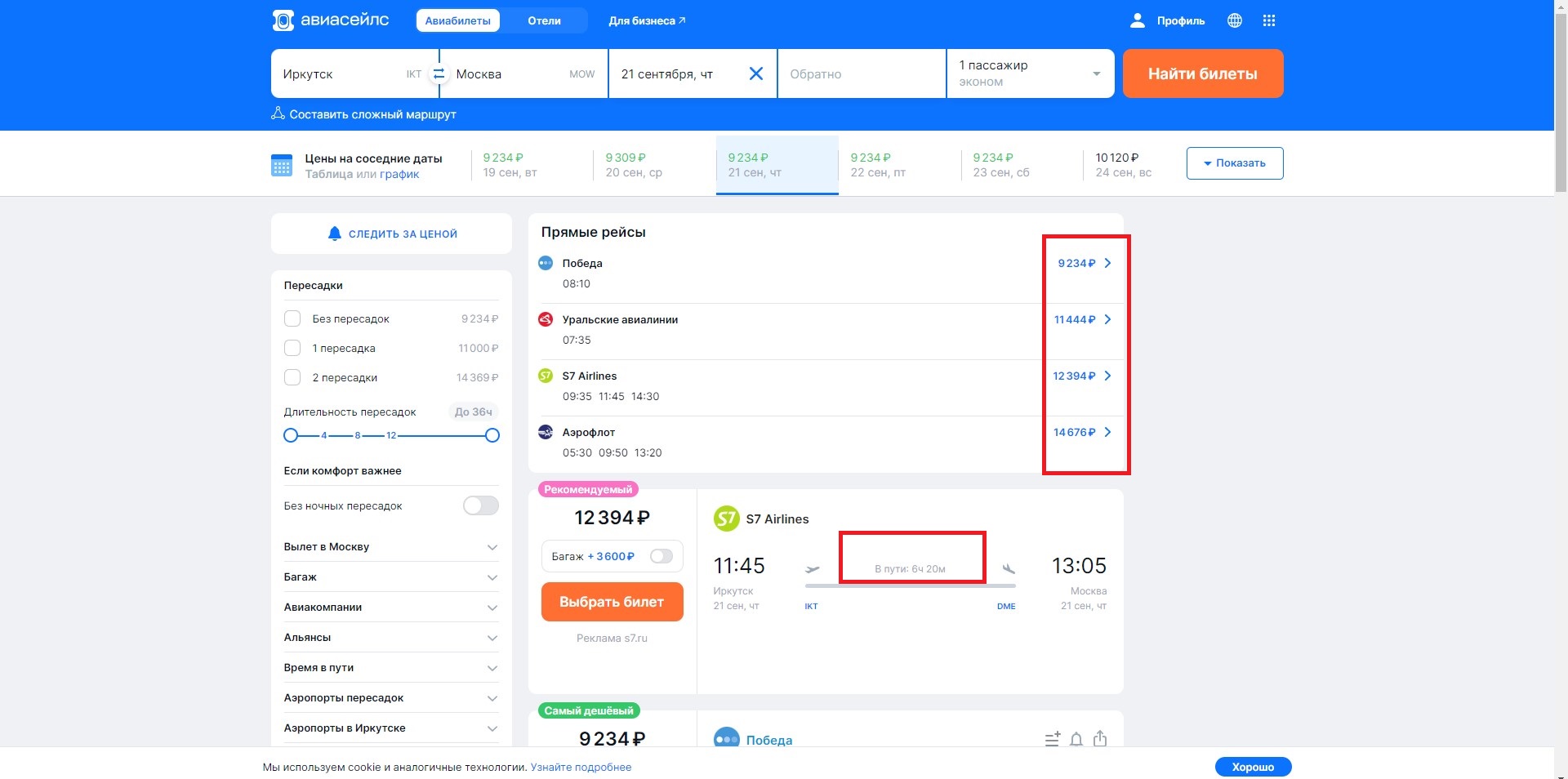Viewport: 1568px width, 779px height.
Task: Click the Ural Airlines logo icon
Action: click(546, 319)
